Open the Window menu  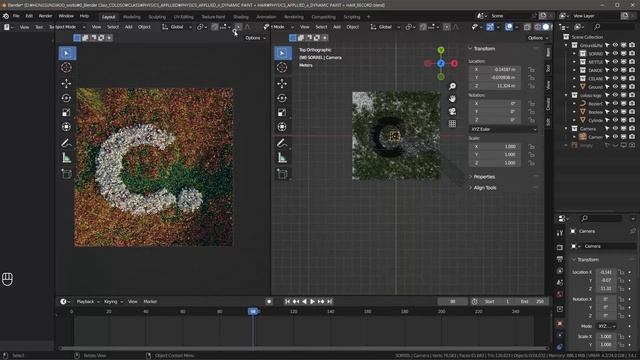66,16
